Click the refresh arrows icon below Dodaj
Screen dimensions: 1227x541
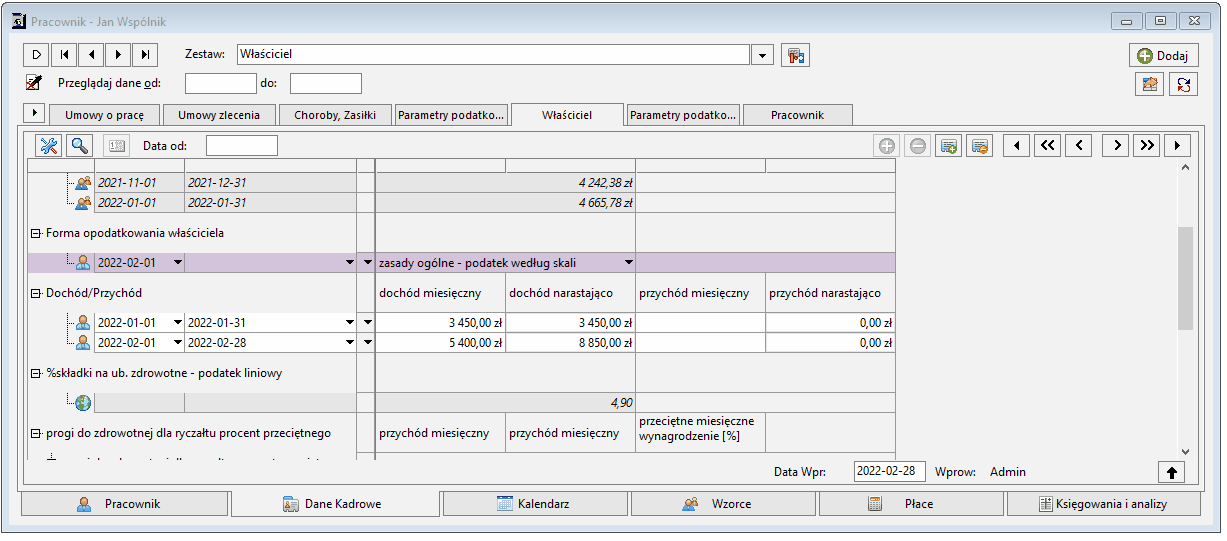1184,85
